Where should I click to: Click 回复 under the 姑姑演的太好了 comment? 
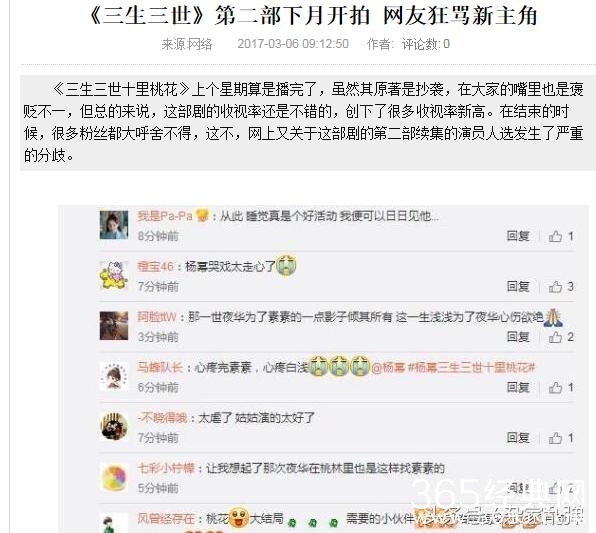coord(518,438)
